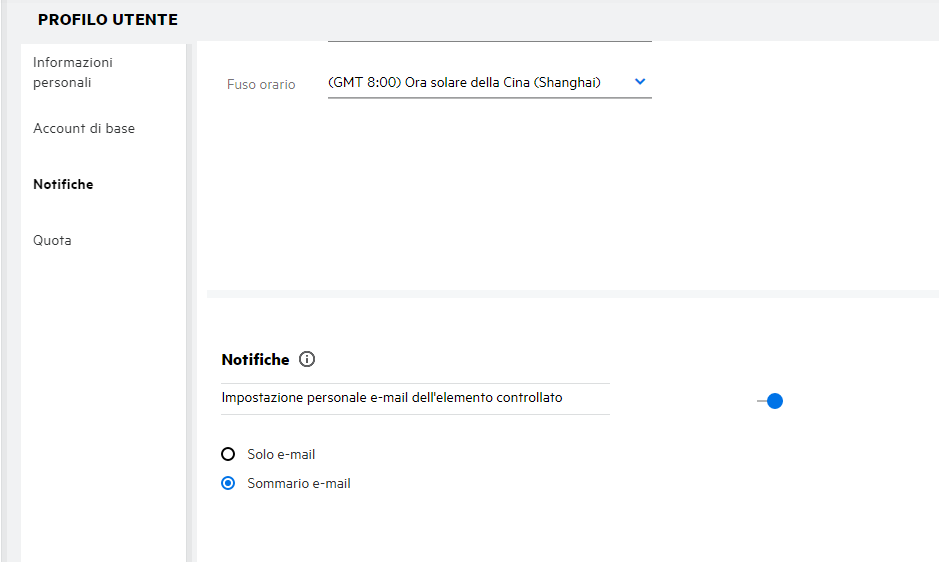Screen dimensions: 939x562
Task: Click the Impostazione personale e-mail setting text
Action: (x=391, y=398)
